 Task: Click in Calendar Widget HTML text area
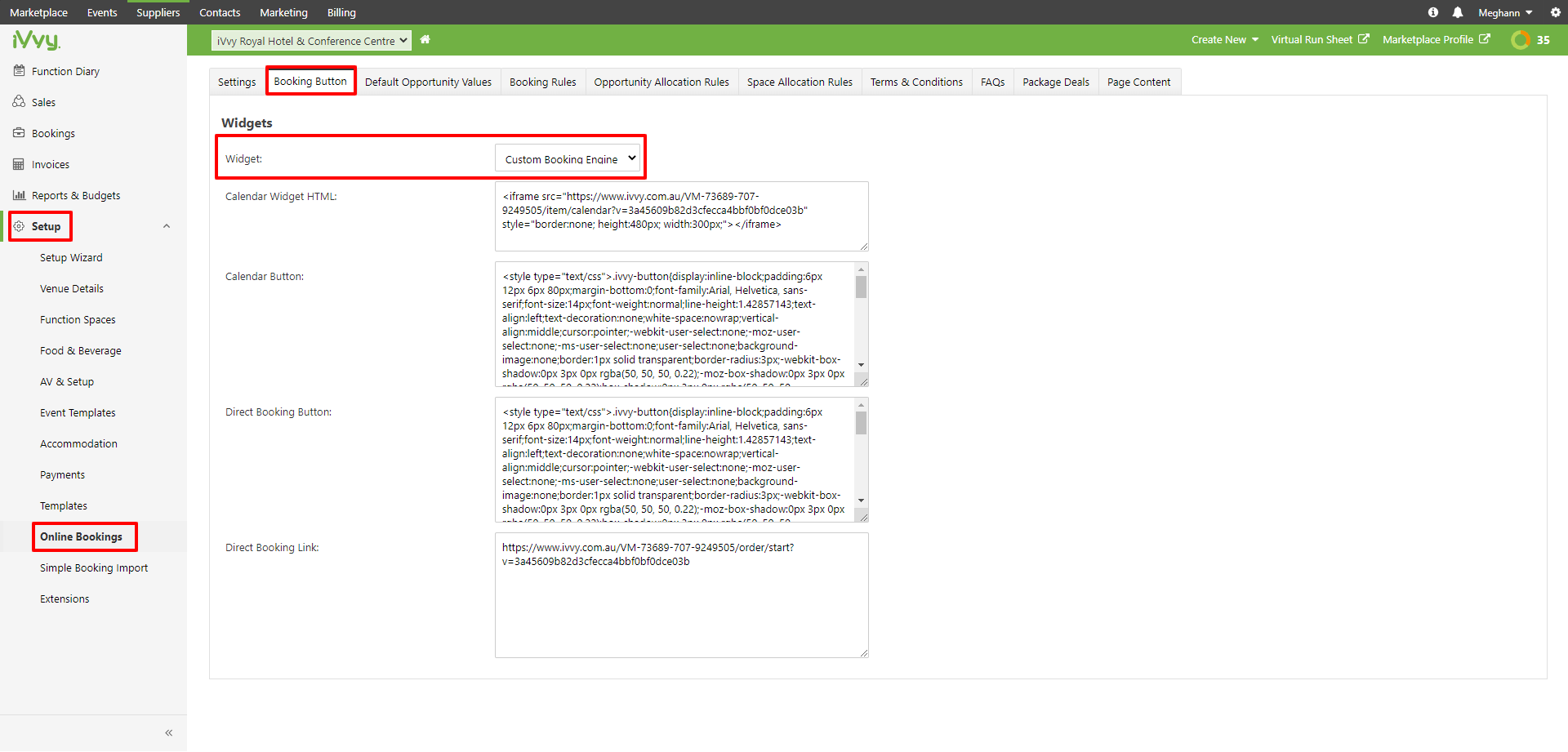pyautogui.click(x=681, y=216)
